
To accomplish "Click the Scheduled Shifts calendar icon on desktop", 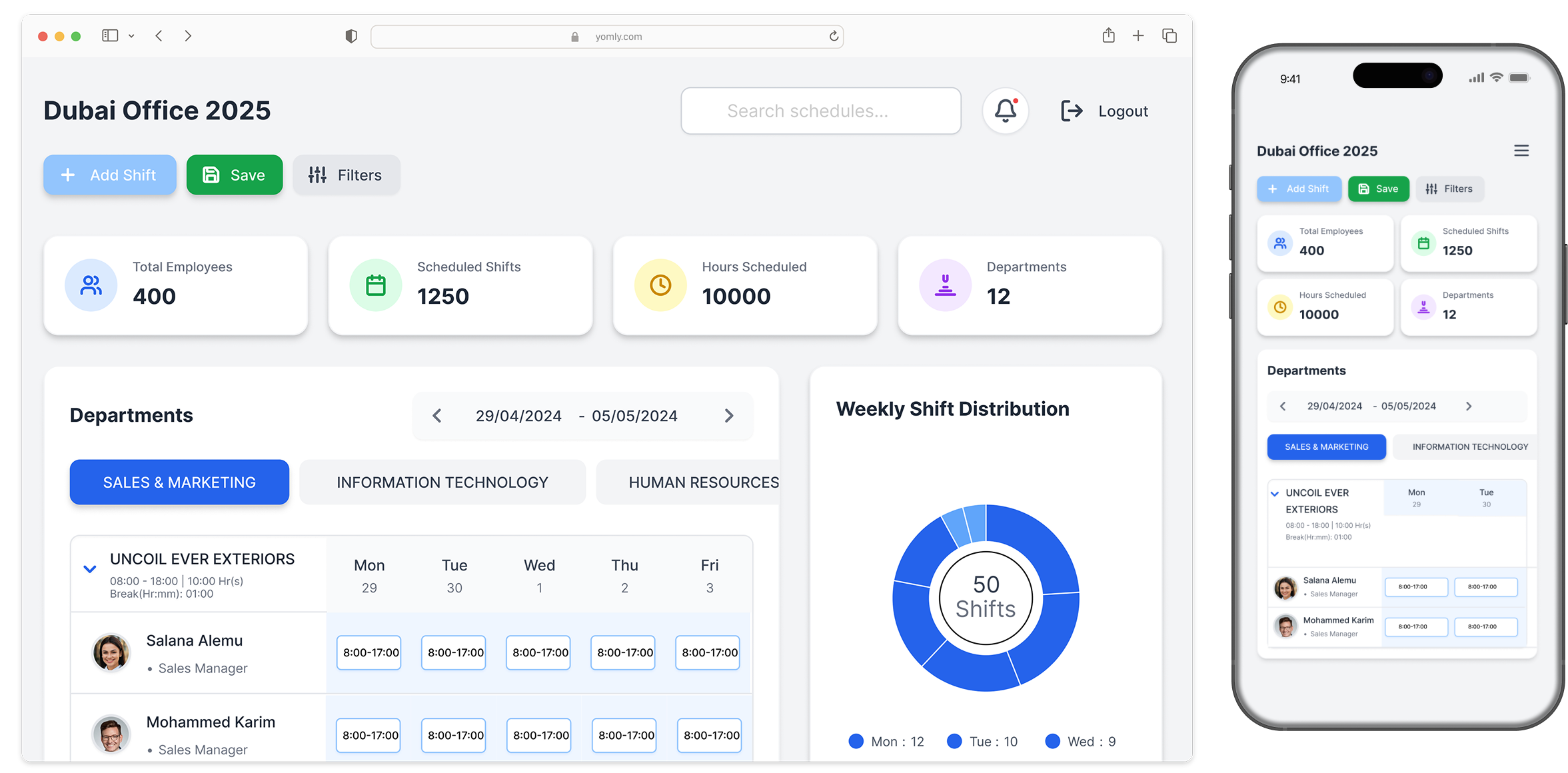I will [x=376, y=285].
